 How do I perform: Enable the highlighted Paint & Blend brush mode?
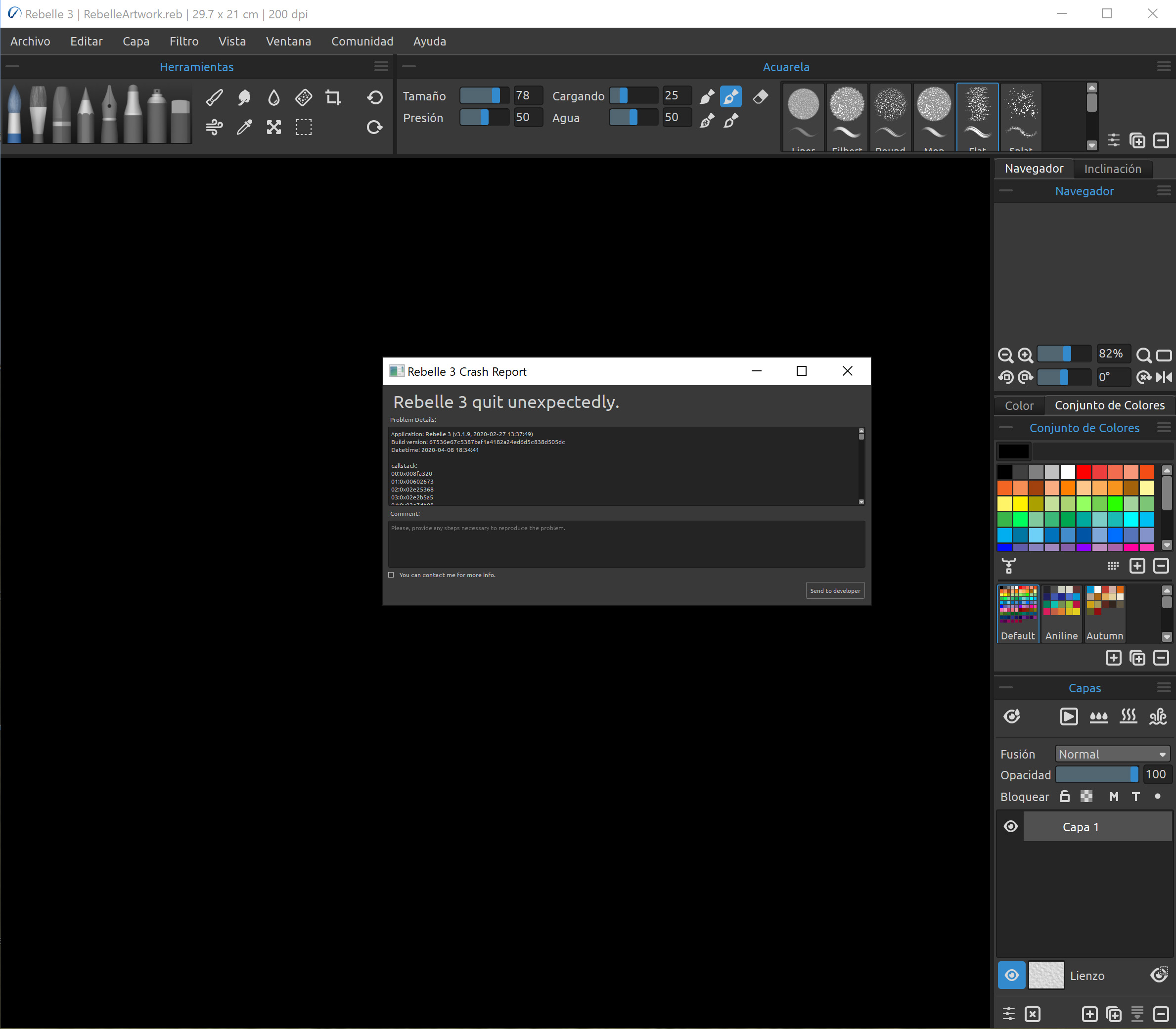tap(730, 96)
